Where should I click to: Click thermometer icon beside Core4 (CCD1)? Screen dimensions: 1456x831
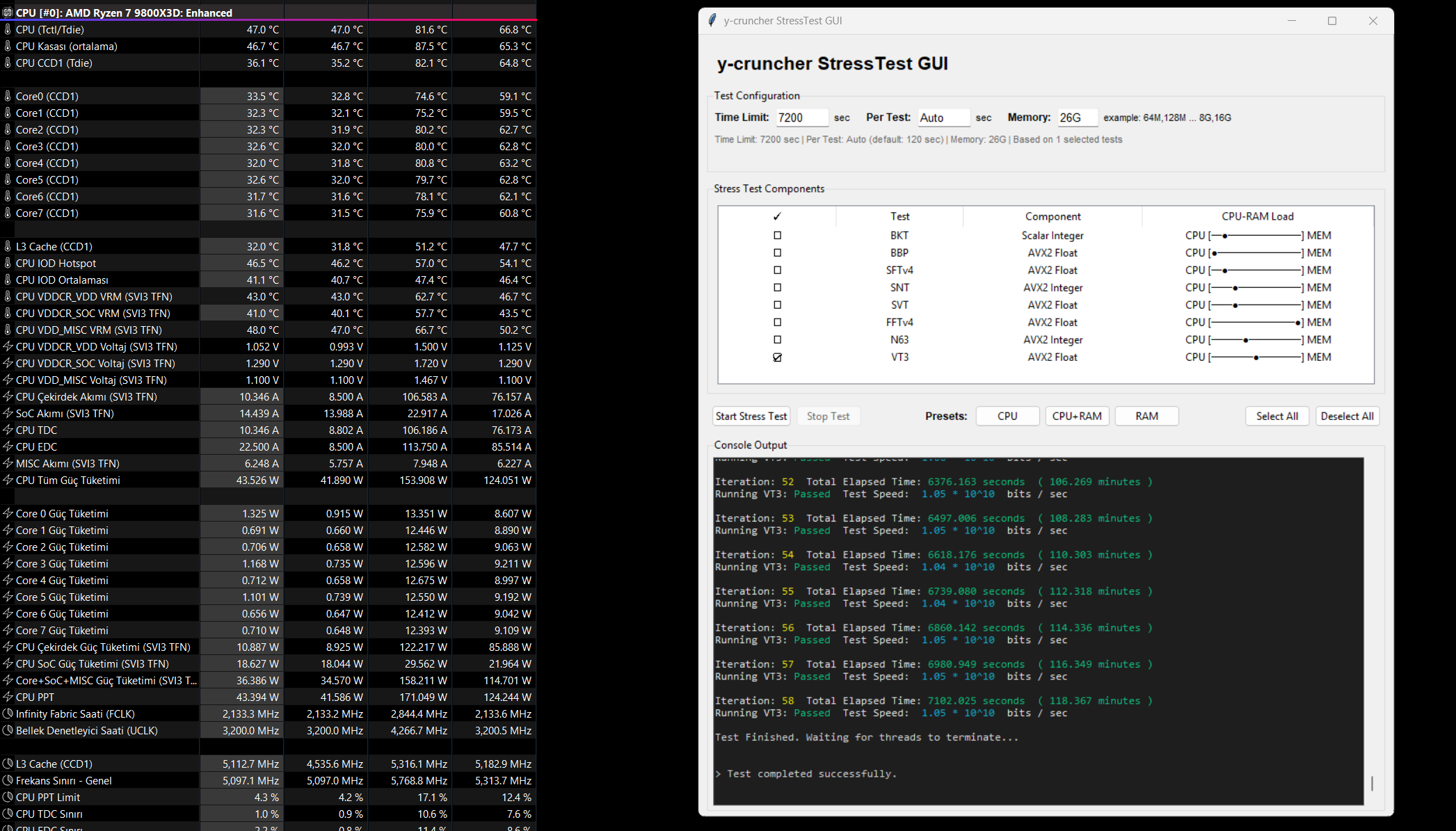[8, 163]
